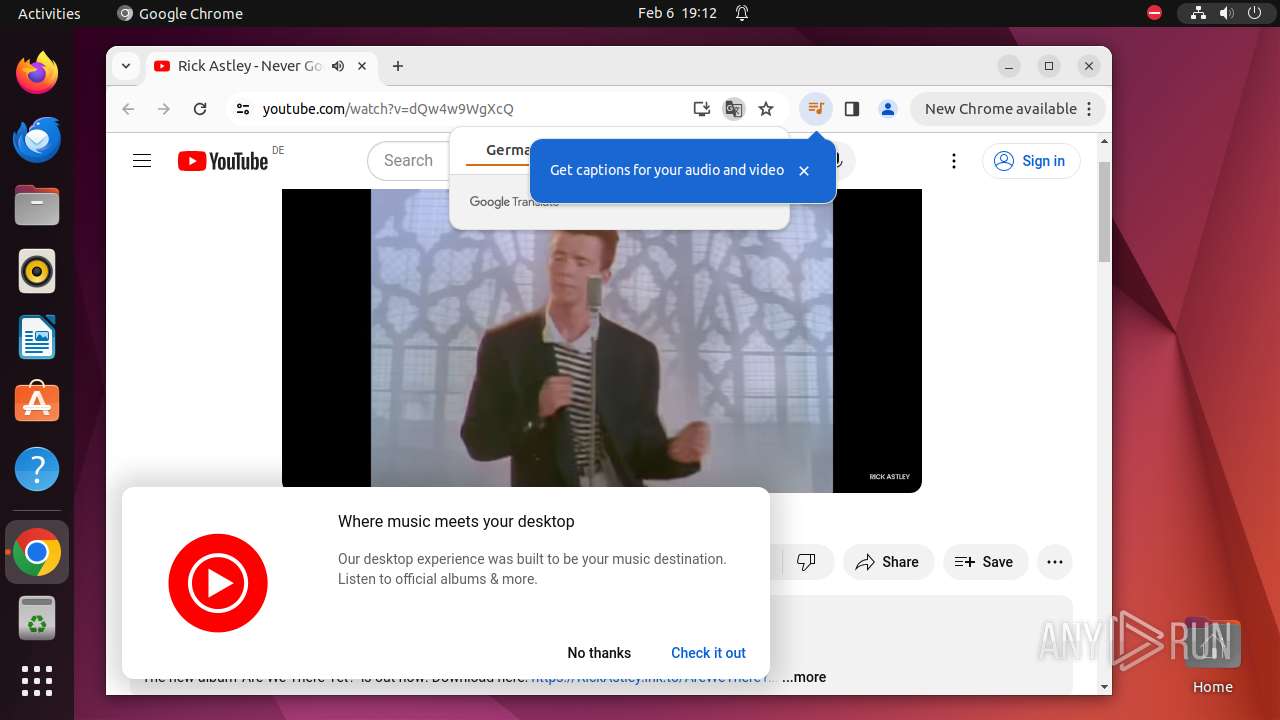Open Files manager from the dock
The height and width of the screenshot is (720, 1280).
tap(37, 205)
